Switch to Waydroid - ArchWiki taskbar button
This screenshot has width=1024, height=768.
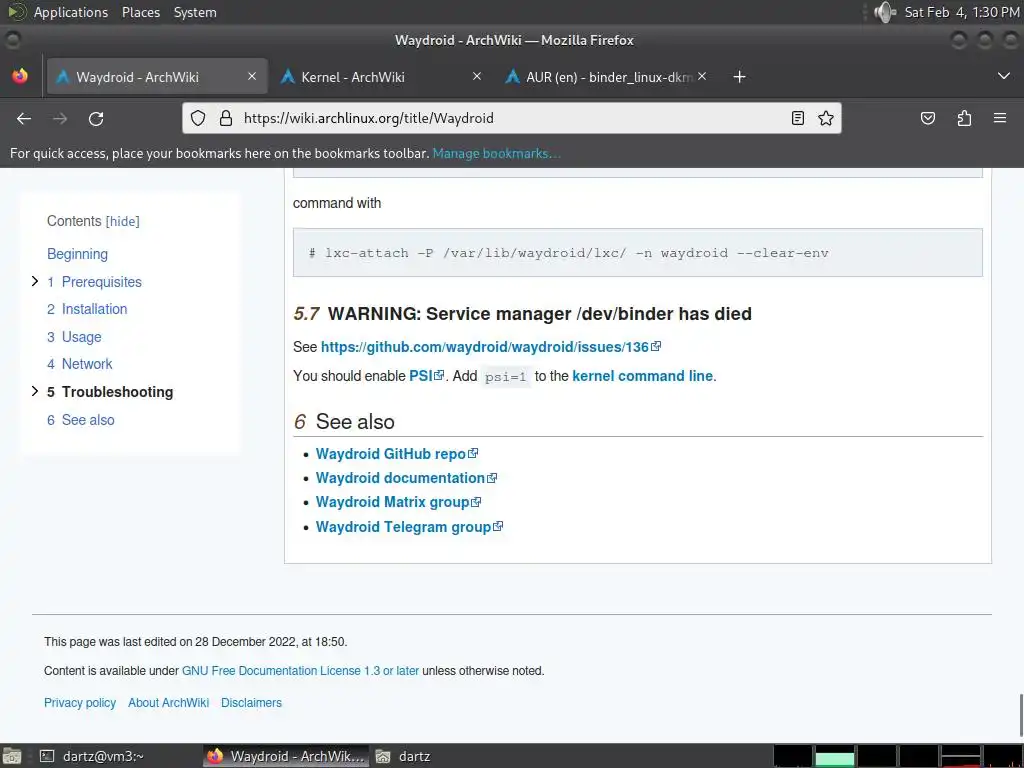pos(286,756)
